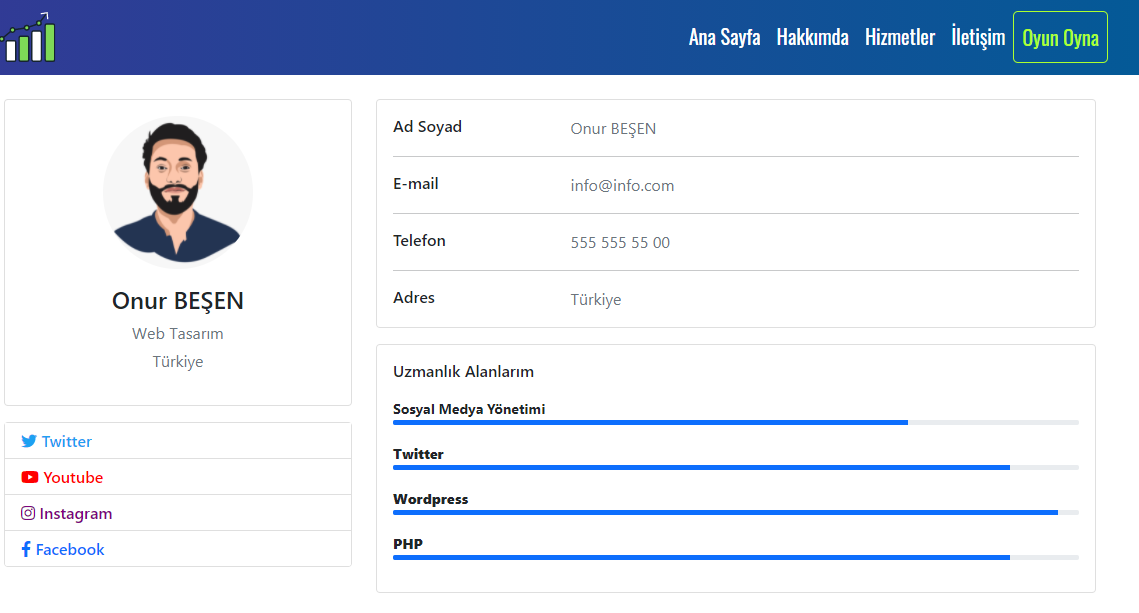The height and width of the screenshot is (613, 1139).
Task: Click the Facebook f icon
Action: tap(26, 549)
